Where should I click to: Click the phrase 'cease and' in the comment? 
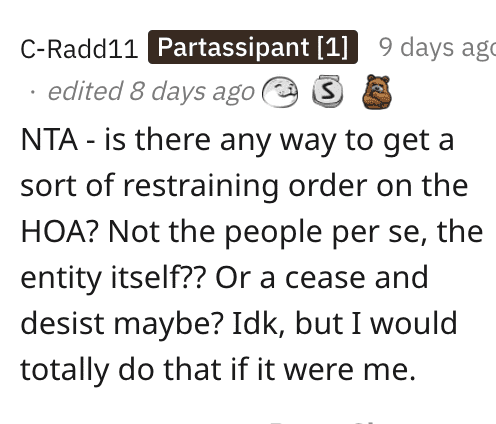click(x=356, y=278)
